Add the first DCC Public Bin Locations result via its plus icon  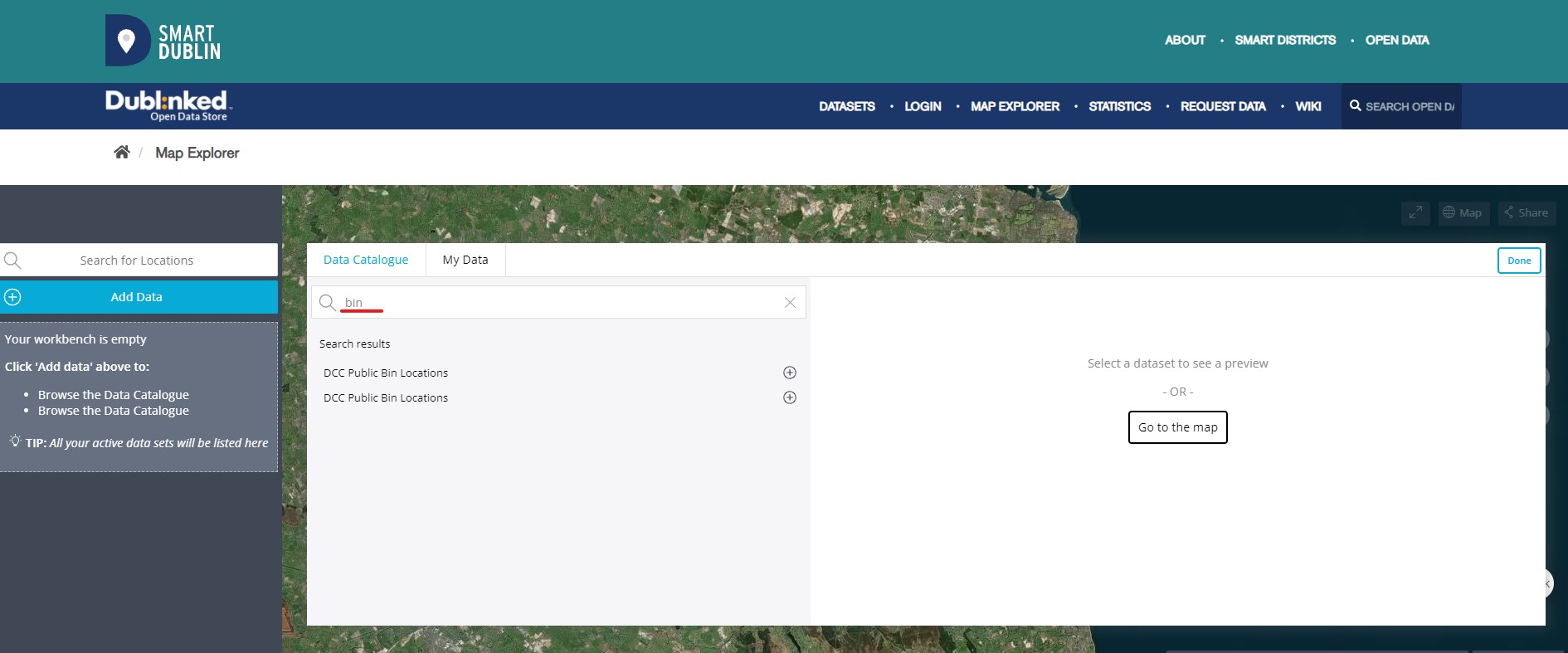[790, 373]
